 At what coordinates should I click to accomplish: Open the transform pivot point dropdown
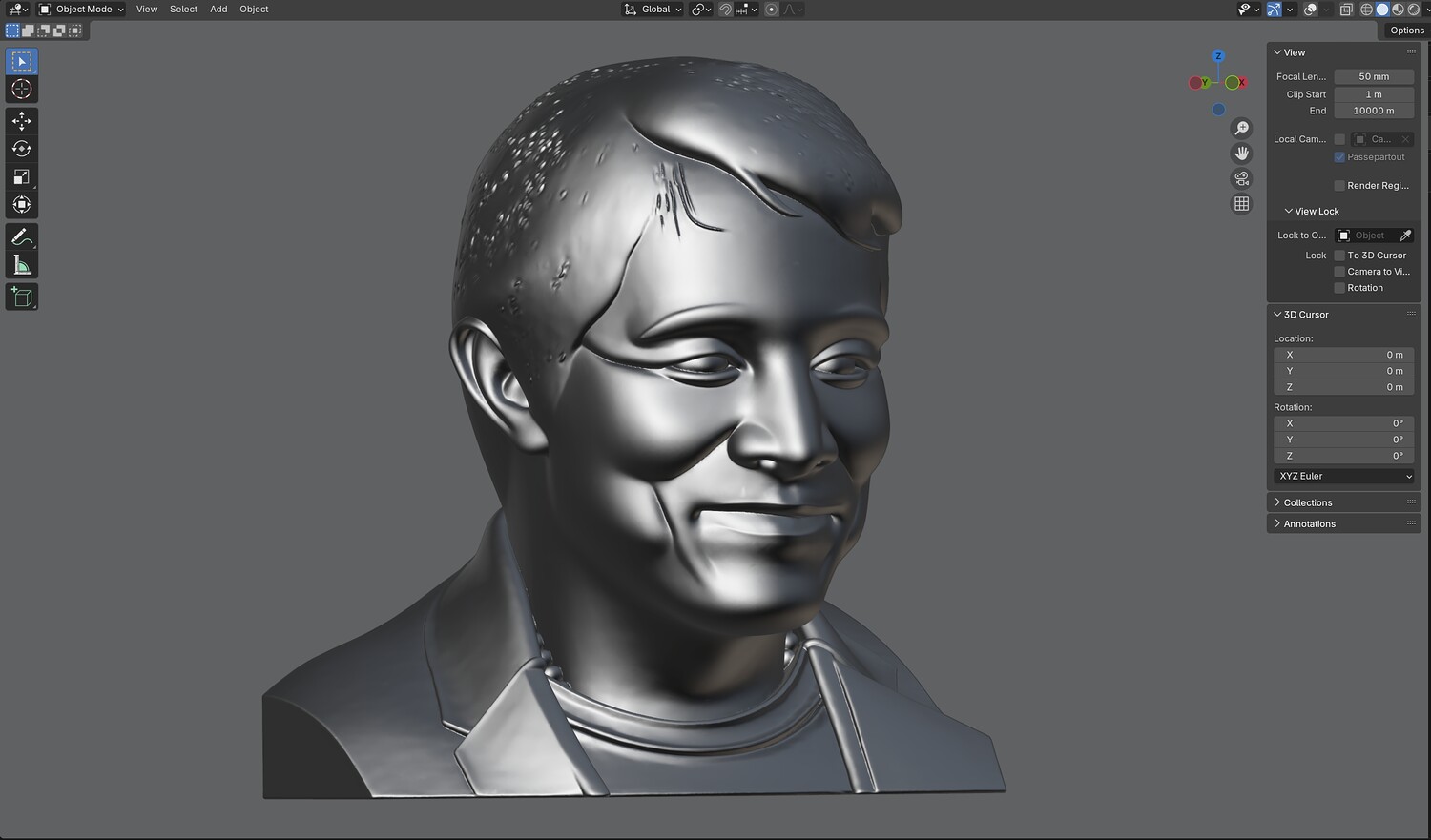[701, 10]
